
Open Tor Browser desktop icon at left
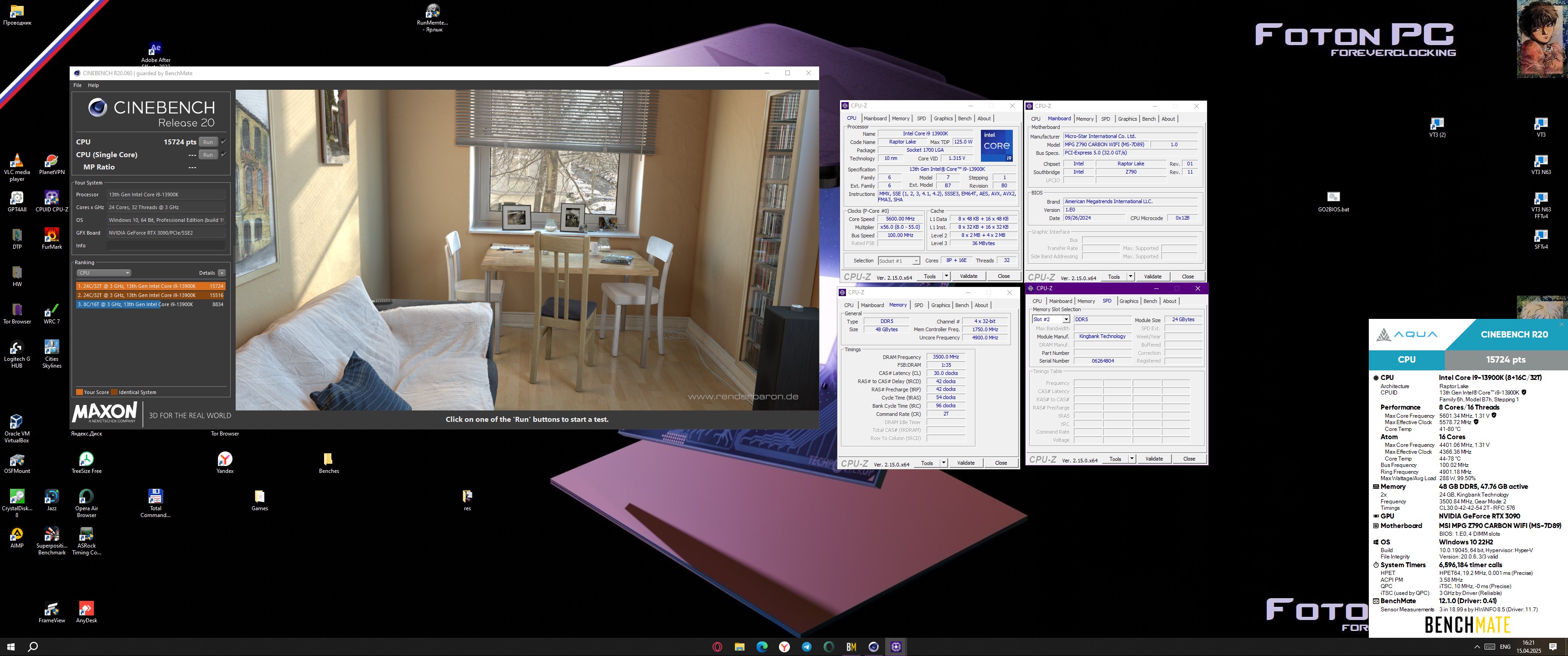pyautogui.click(x=17, y=313)
